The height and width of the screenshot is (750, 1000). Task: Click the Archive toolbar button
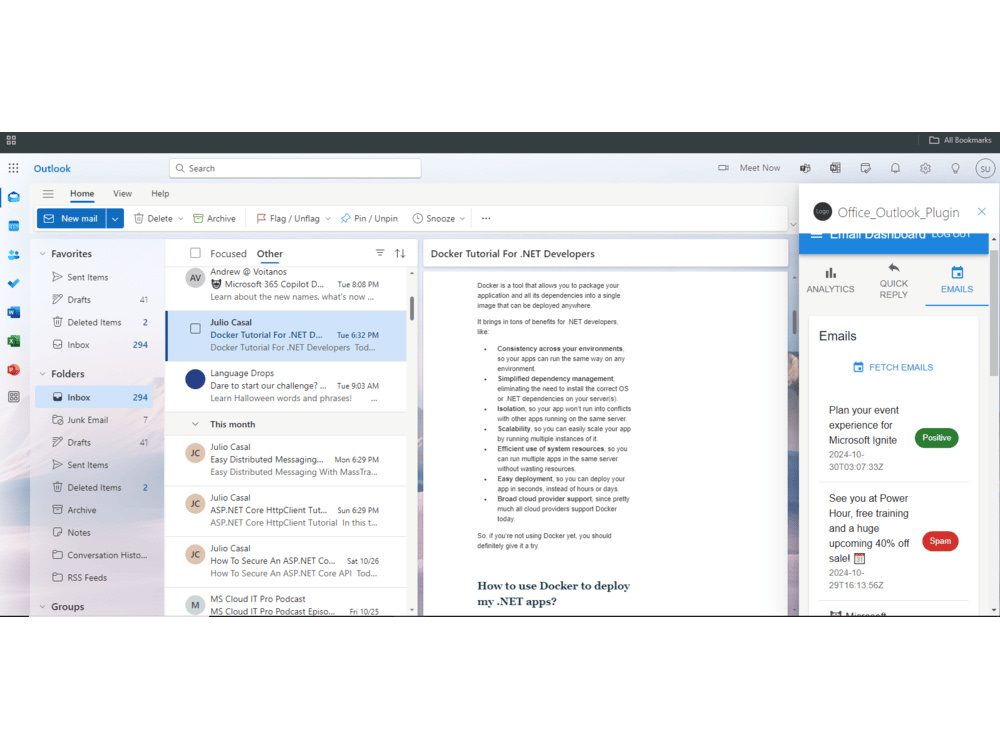(x=214, y=218)
